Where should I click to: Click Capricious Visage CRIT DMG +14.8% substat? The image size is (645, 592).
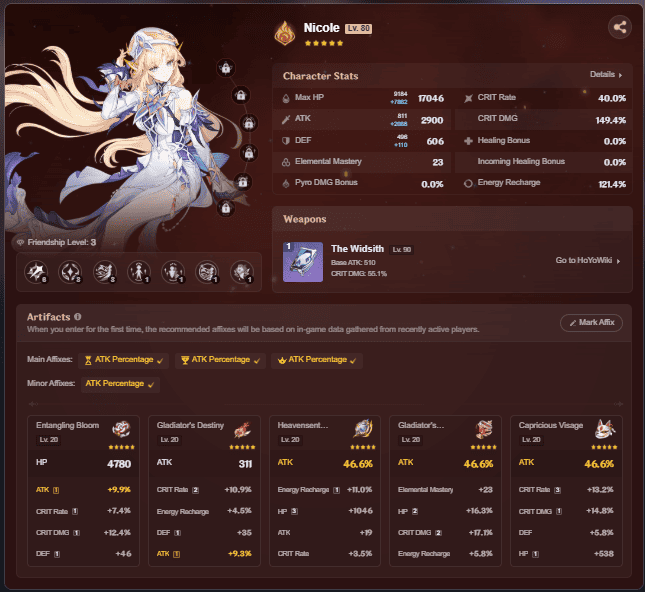tap(566, 511)
